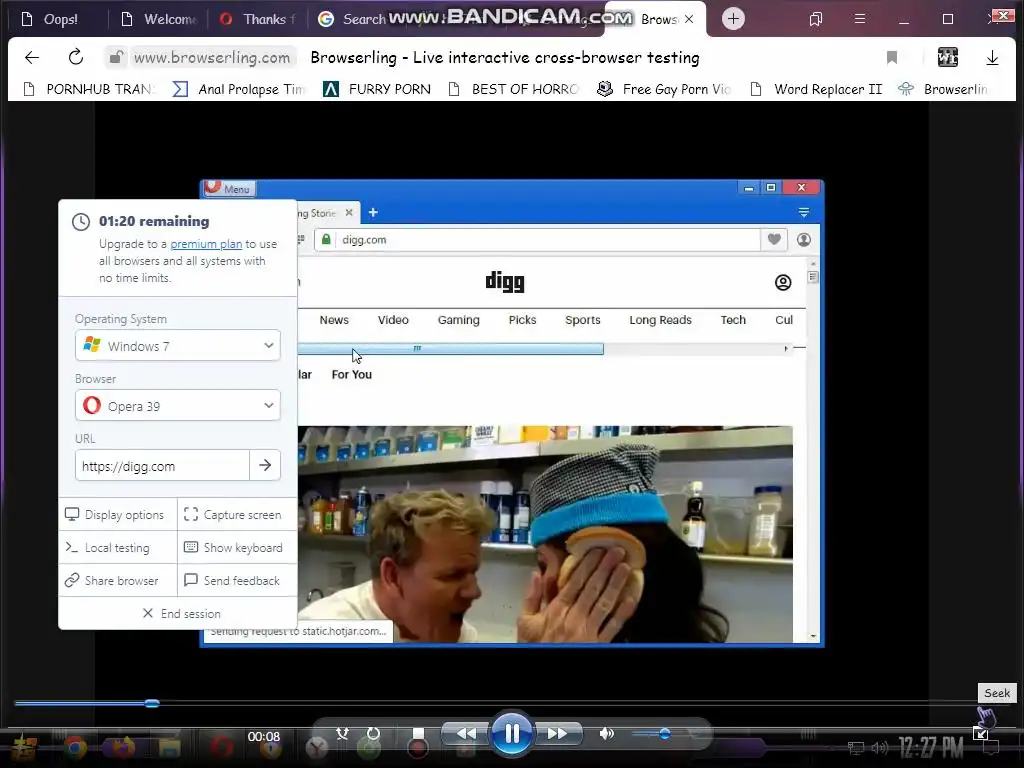Open the Picks section on digg

(x=522, y=320)
